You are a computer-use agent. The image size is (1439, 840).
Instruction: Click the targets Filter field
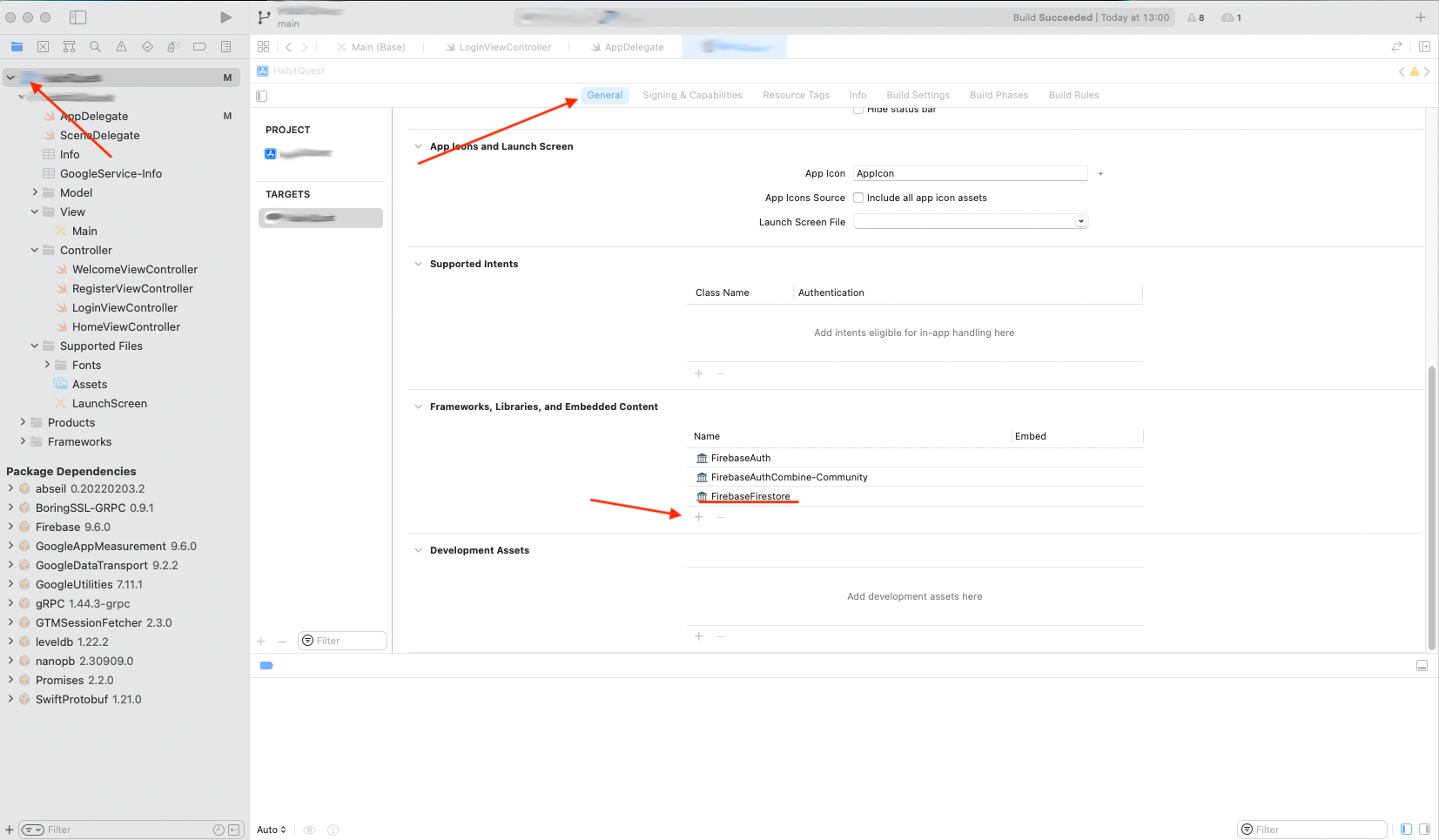click(342, 642)
